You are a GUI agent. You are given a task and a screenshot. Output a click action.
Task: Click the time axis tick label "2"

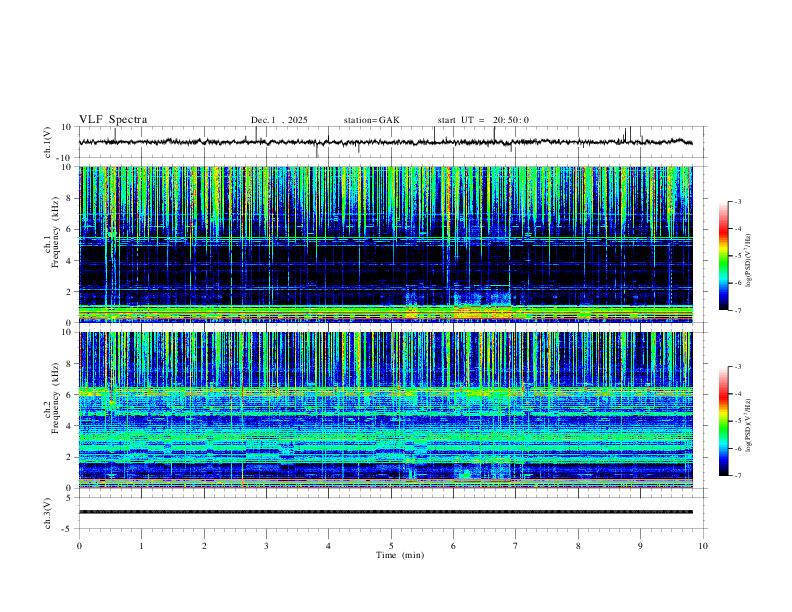click(204, 546)
